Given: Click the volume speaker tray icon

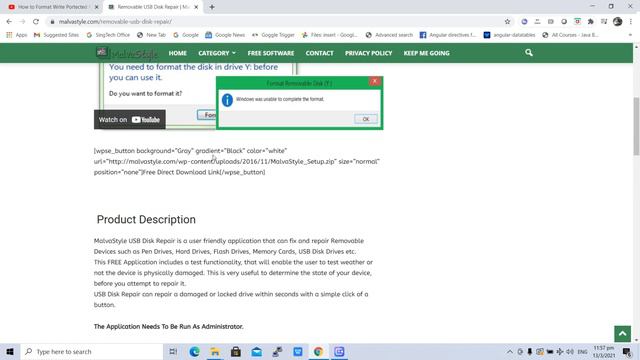Looking at the screenshot, I should tap(570, 351).
